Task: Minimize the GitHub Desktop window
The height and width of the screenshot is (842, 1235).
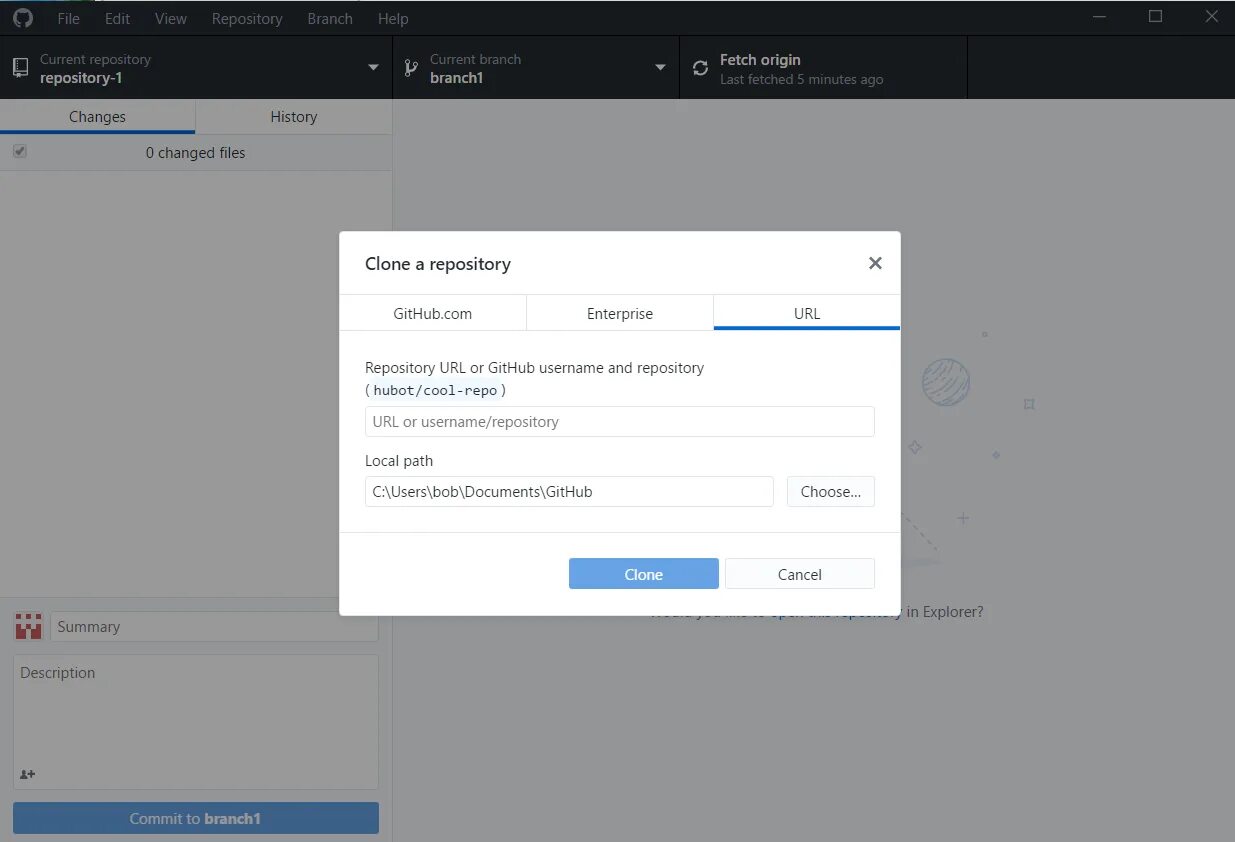Action: pyautogui.click(x=1099, y=17)
